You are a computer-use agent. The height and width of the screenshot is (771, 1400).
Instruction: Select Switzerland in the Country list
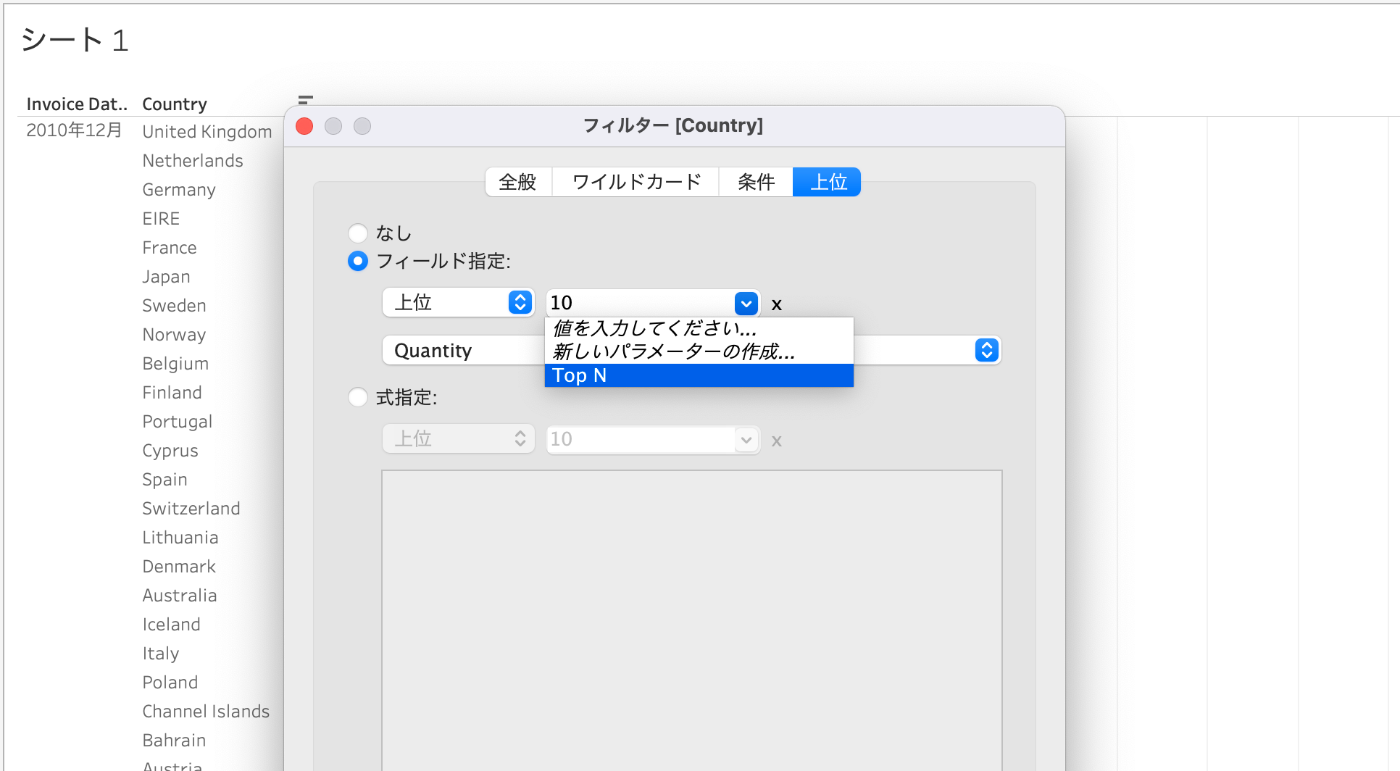[x=191, y=509]
